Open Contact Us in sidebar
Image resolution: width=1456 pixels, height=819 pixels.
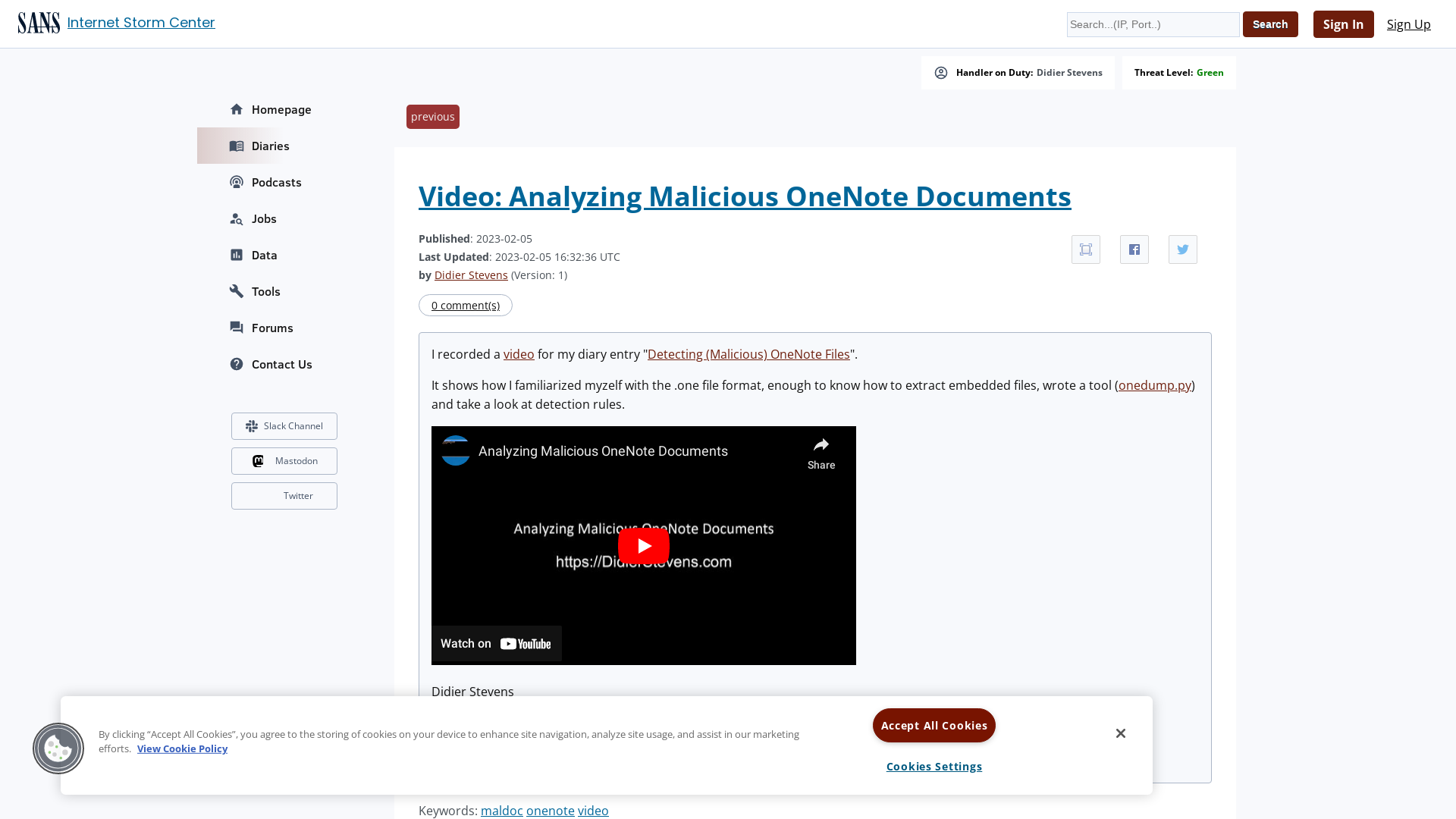coord(282,364)
